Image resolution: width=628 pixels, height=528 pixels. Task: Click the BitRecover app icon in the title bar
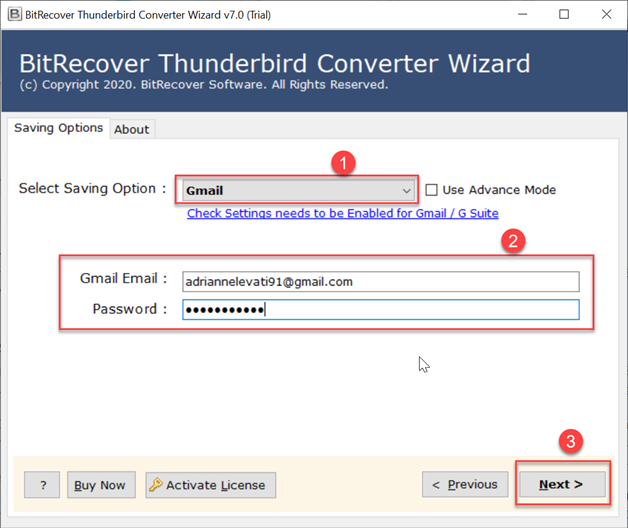(15, 14)
